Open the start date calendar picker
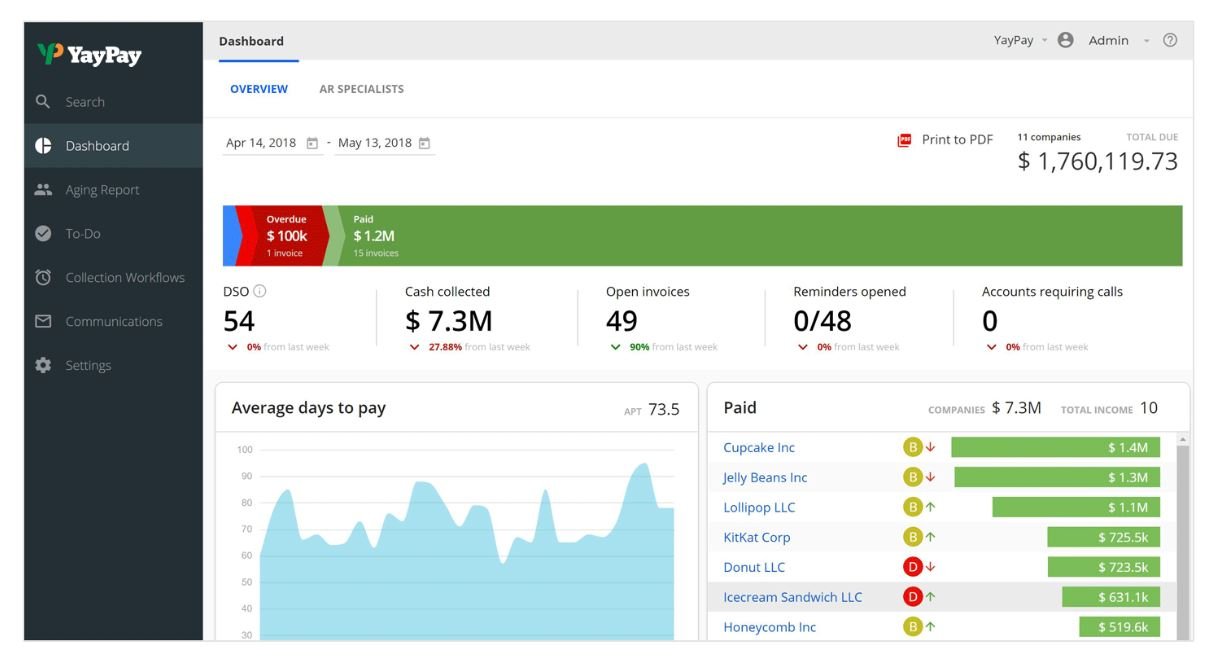Viewport: 1207px width, 661px height. 312,143
